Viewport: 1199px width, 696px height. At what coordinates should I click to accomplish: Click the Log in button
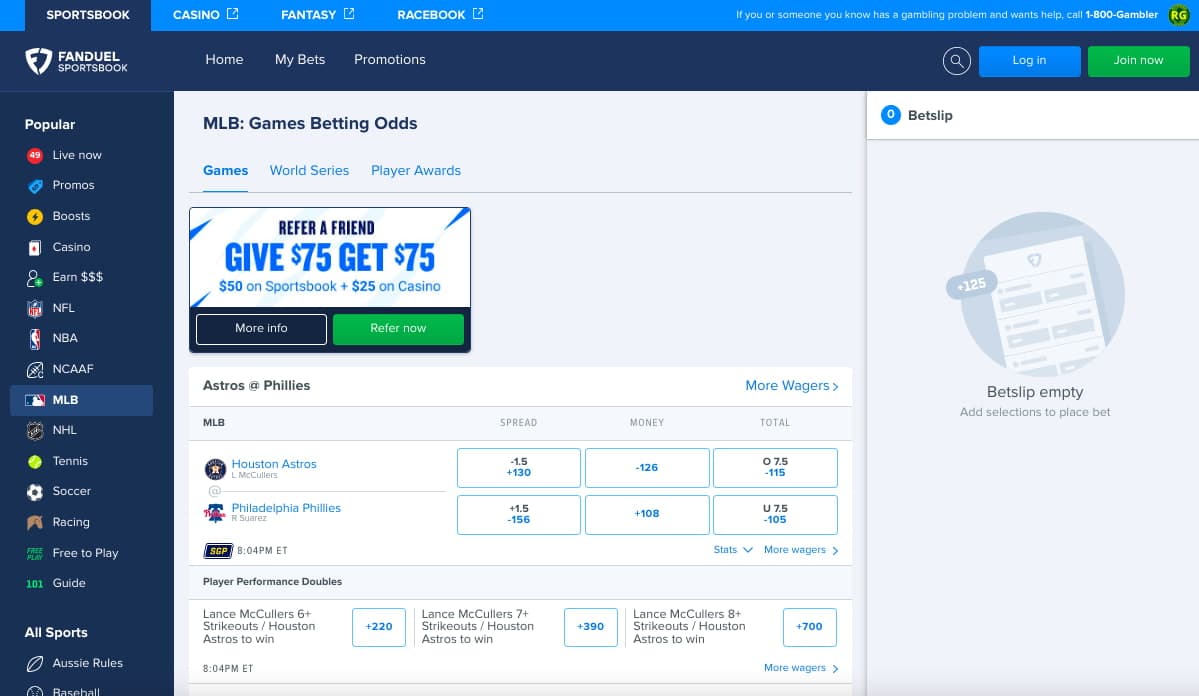[1029, 60]
